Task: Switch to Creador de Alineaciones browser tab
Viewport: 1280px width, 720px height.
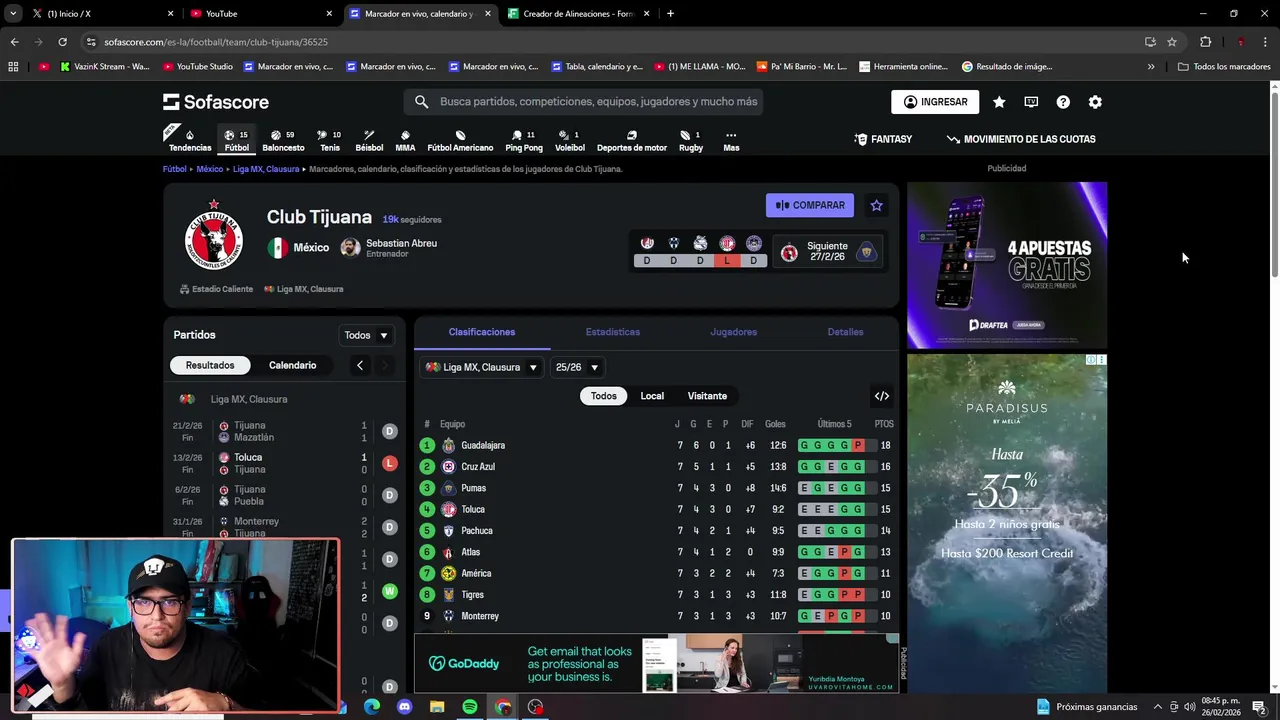Action: pyautogui.click(x=579, y=14)
